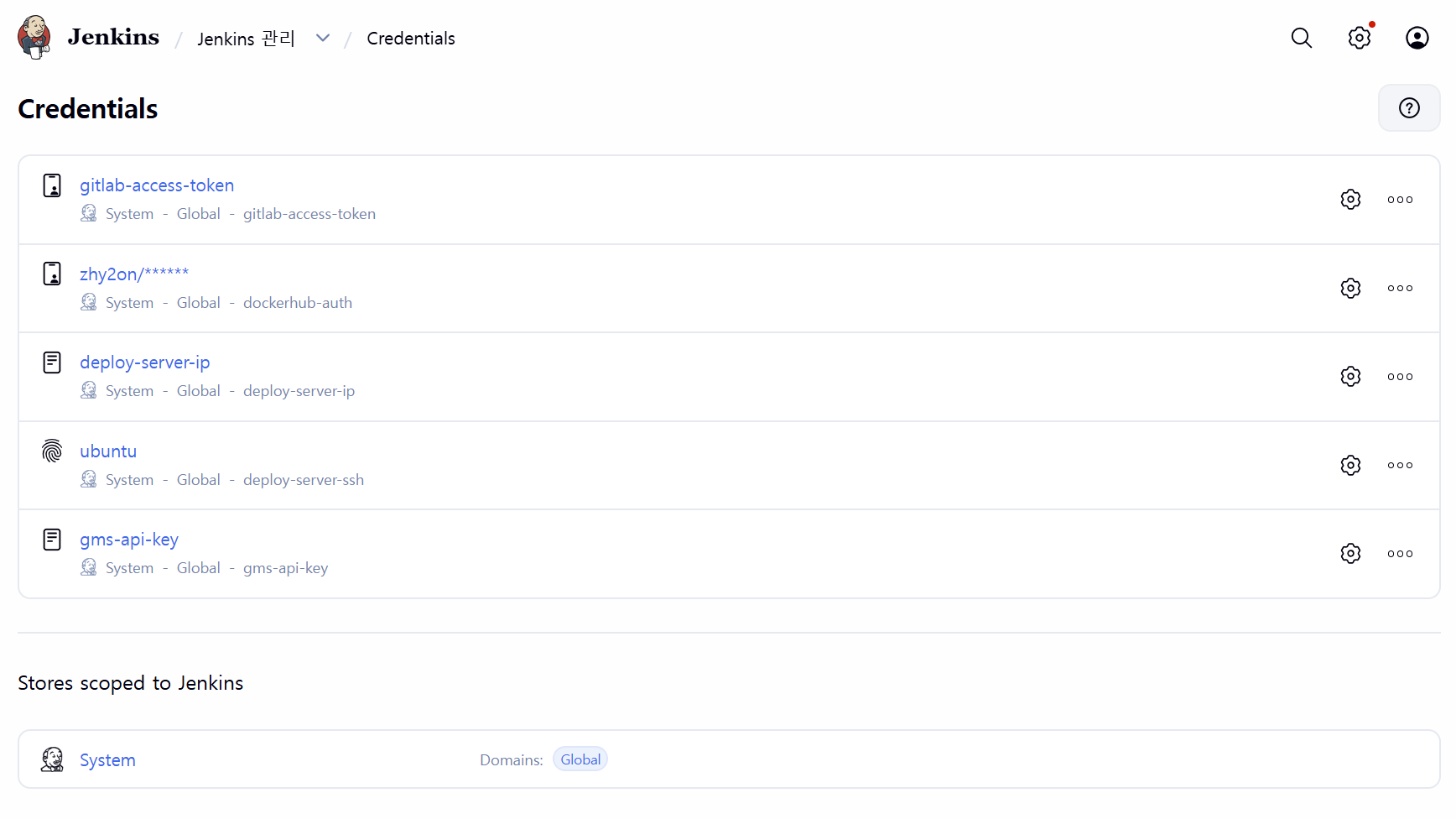Click System under deploy-server-ip row
Screen dimensions: 1456x819
click(x=130, y=391)
